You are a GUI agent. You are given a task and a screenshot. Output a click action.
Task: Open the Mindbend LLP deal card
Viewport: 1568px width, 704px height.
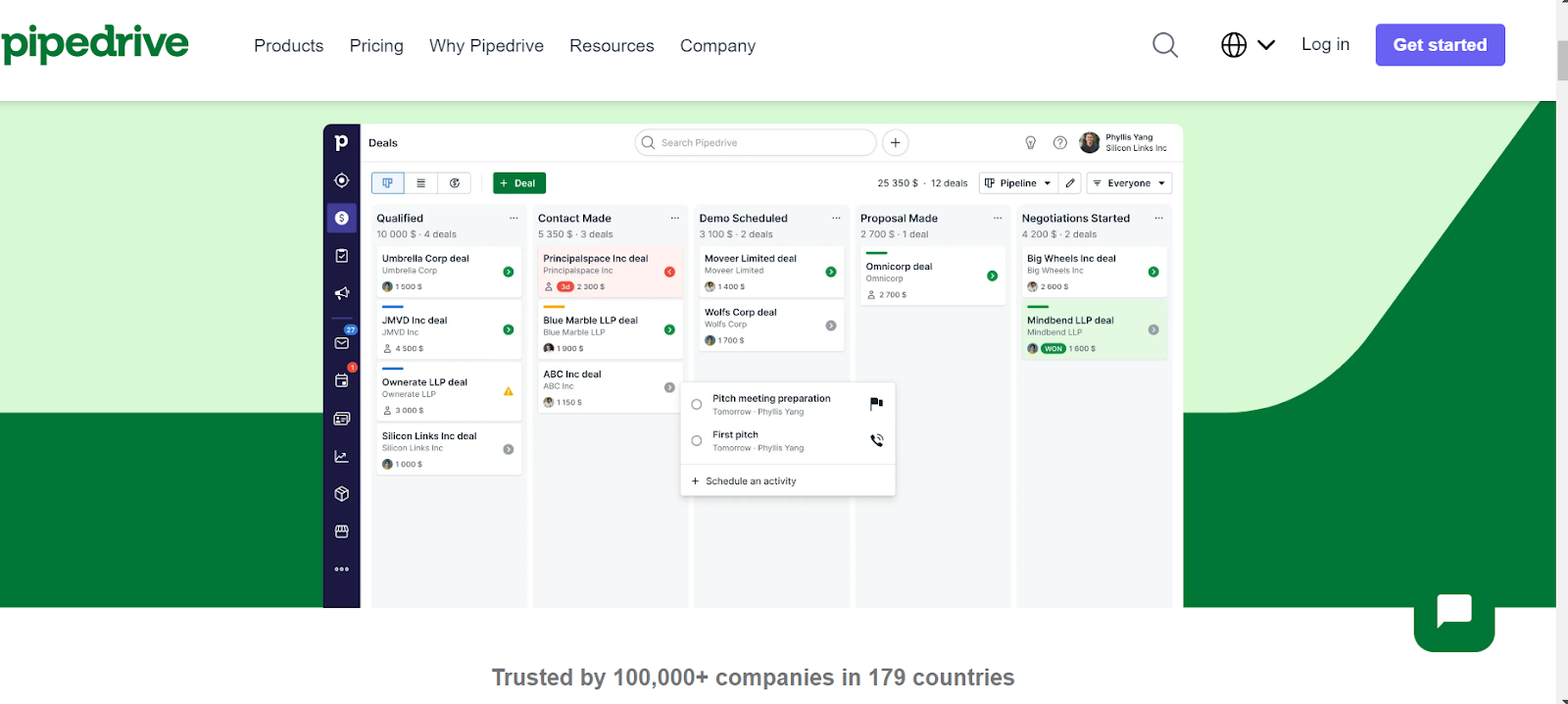tap(1094, 331)
